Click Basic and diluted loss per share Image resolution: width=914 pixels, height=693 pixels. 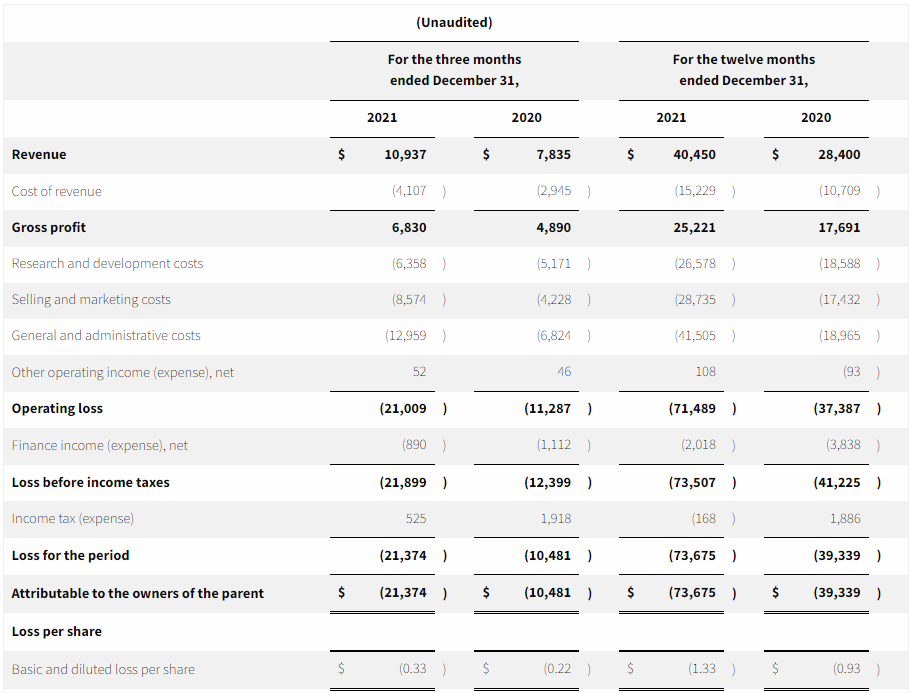103,669
